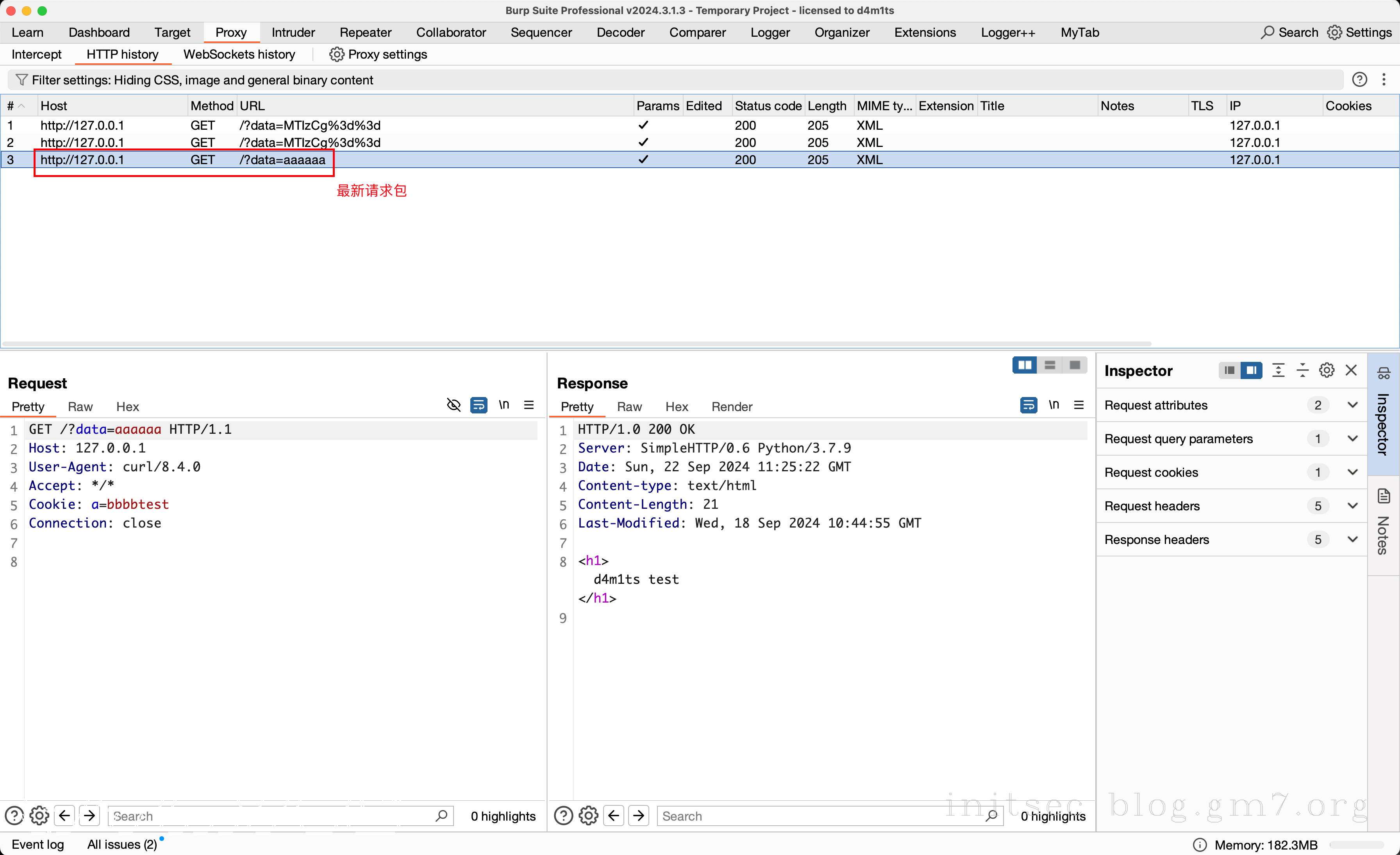Click the filter funnel icon

[21, 80]
